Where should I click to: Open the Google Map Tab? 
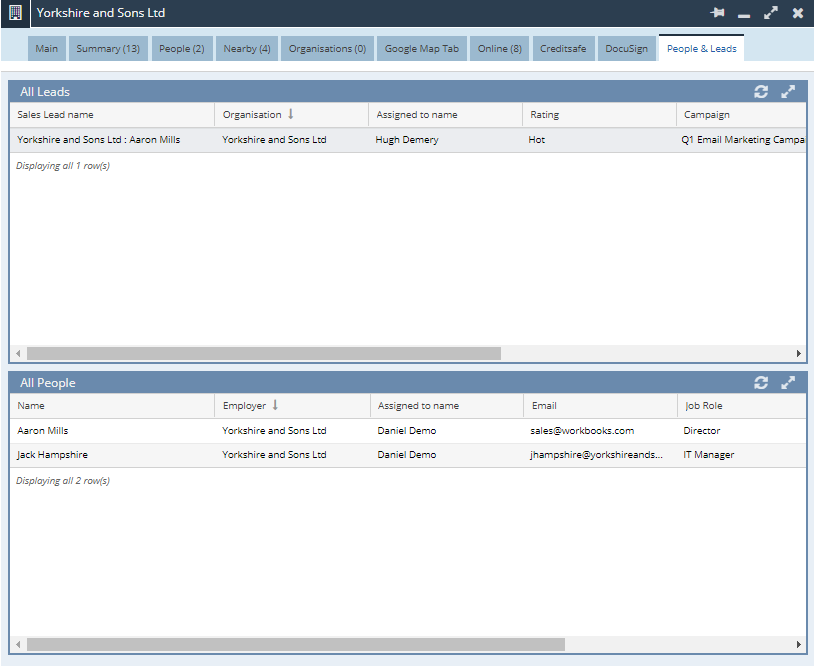pyautogui.click(x=422, y=49)
